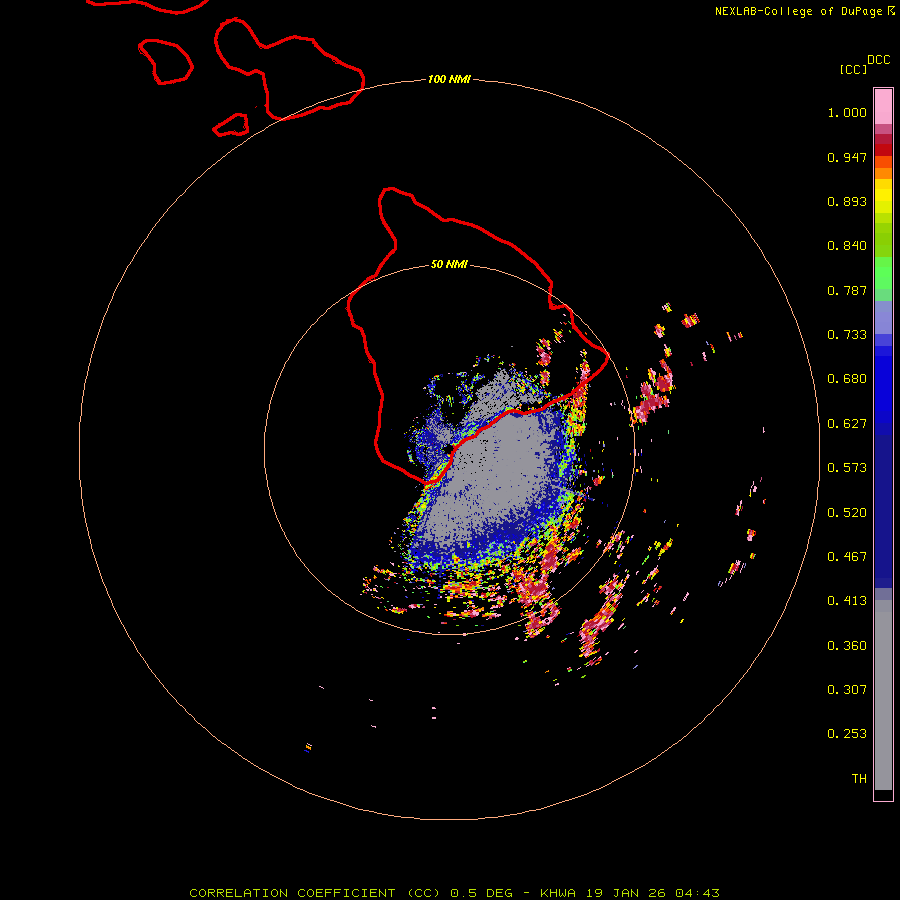Viewport: 900px width, 900px height.
Task: Select the 0.680 color scale value
Action: pos(847,379)
